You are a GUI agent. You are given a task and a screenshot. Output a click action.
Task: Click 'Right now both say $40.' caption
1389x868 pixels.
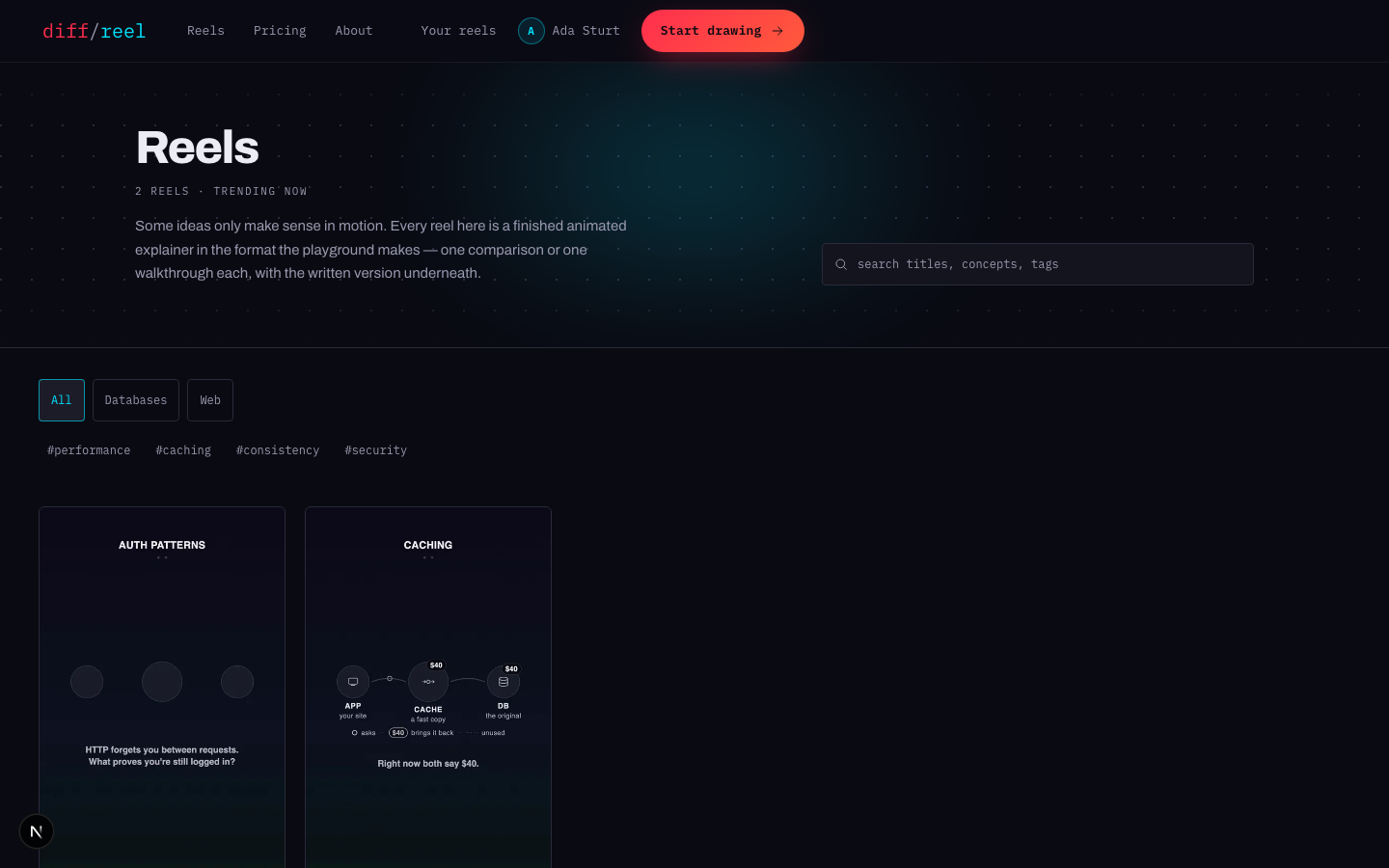point(428,764)
